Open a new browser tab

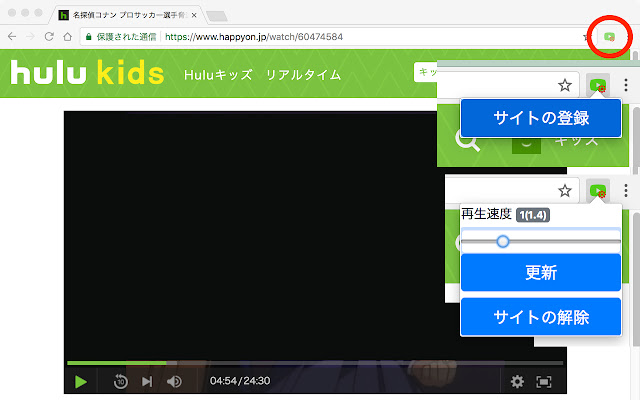click(x=217, y=16)
